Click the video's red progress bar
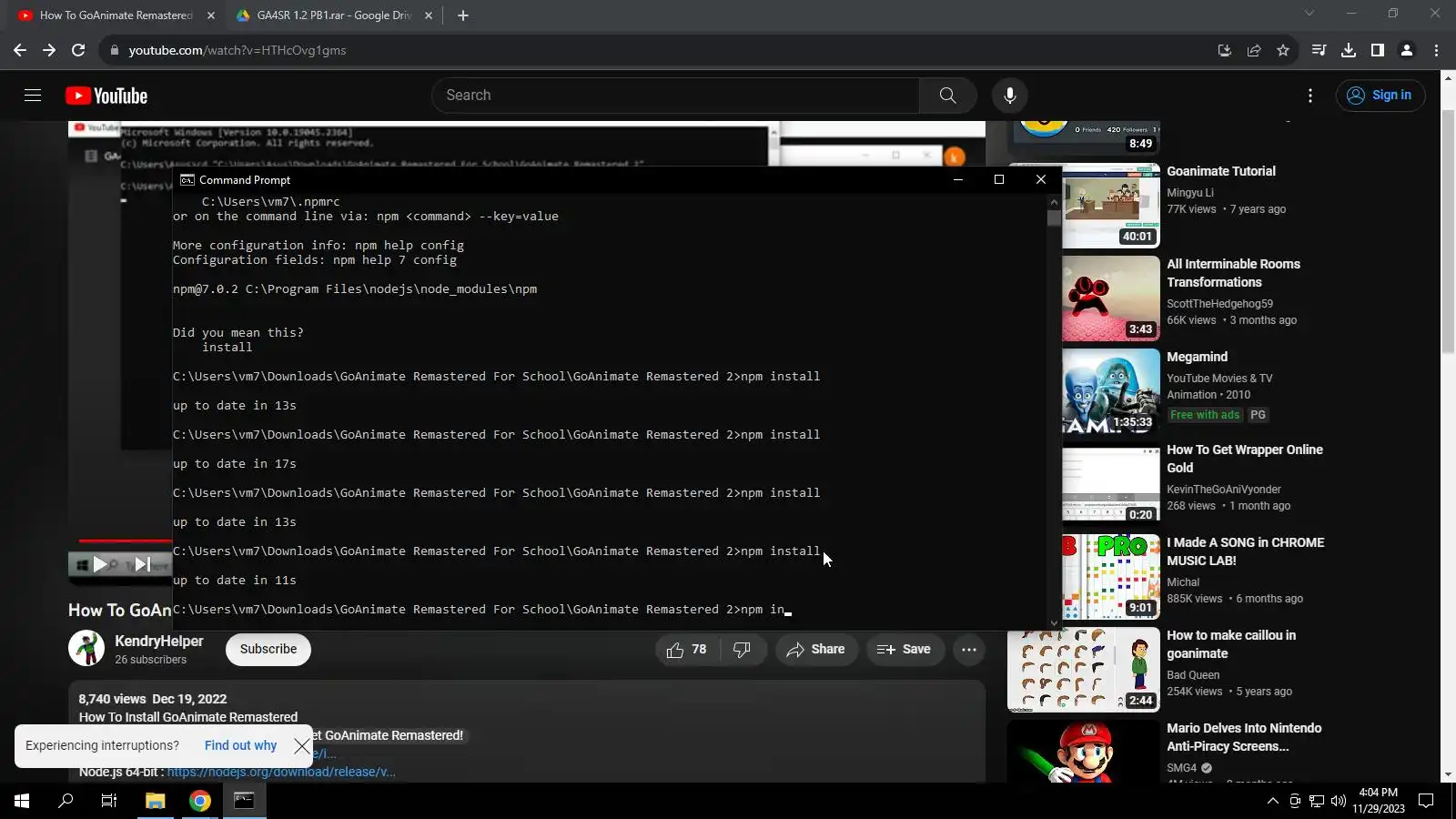The height and width of the screenshot is (819, 1456). pyautogui.click(x=125, y=541)
